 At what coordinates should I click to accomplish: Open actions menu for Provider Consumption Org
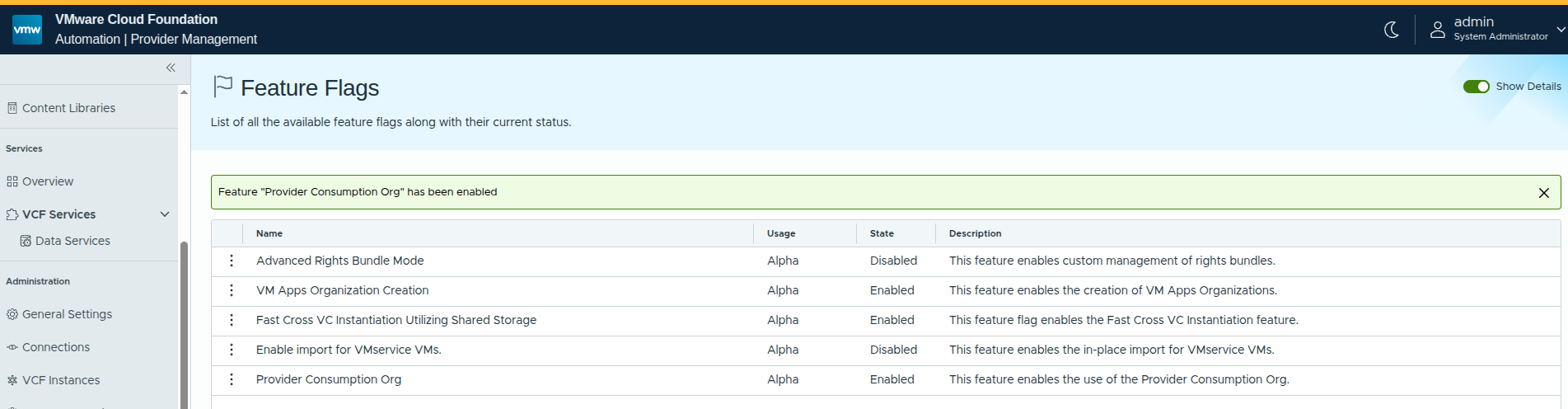click(x=232, y=379)
